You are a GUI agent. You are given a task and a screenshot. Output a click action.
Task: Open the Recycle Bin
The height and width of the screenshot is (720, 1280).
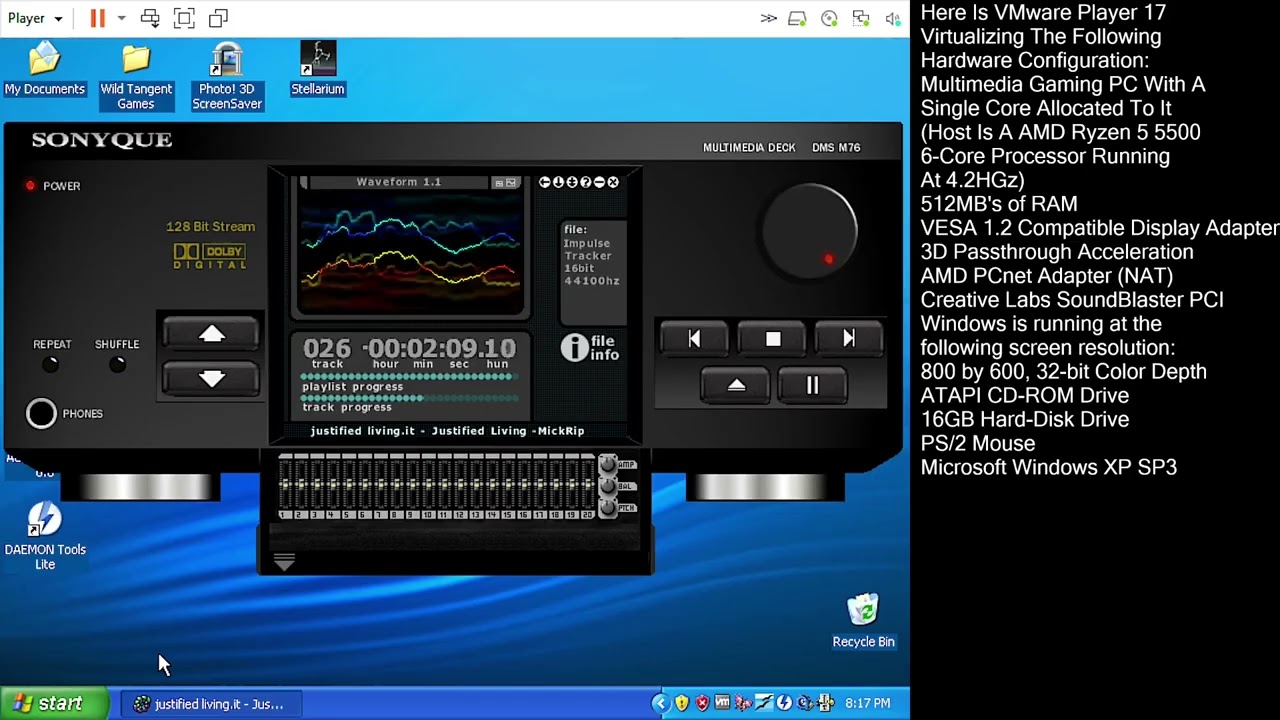pyautogui.click(x=863, y=621)
